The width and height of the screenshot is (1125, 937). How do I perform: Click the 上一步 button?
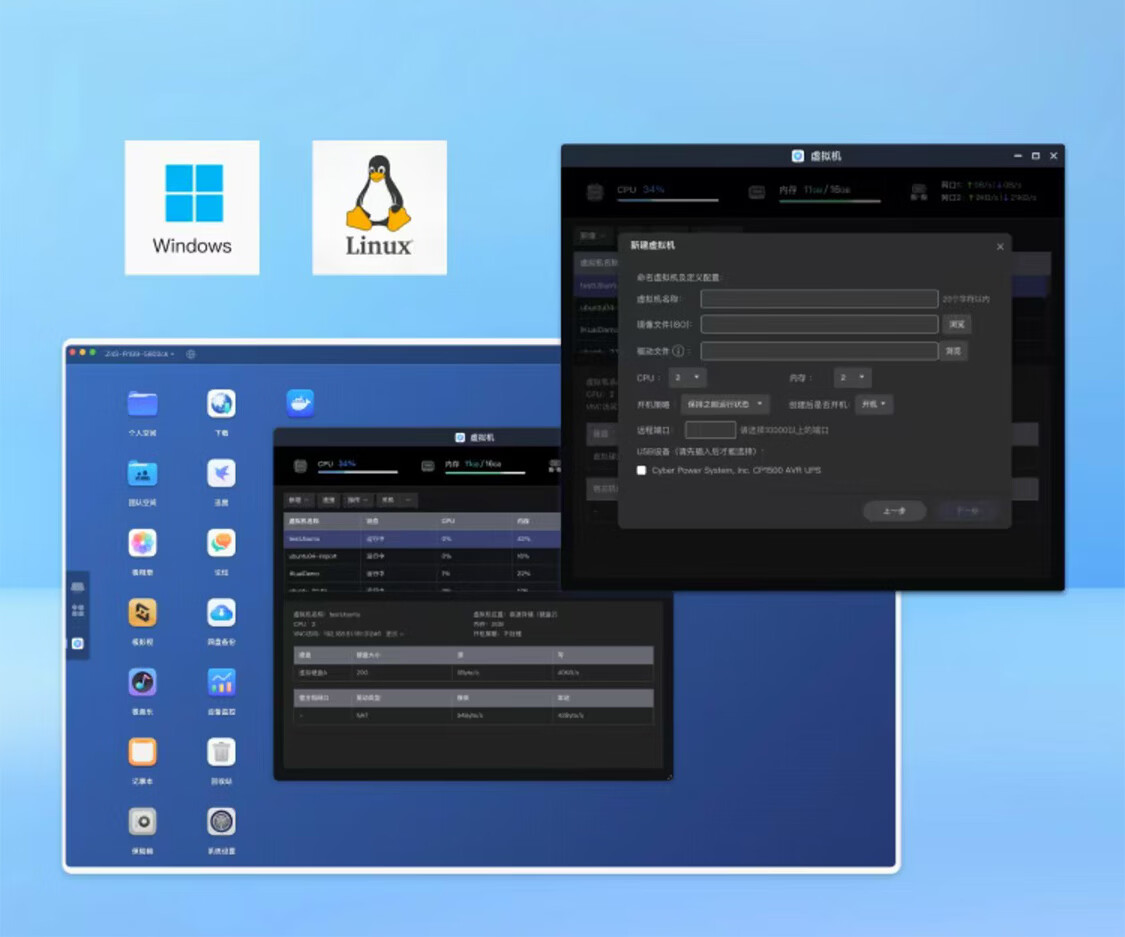[x=894, y=511]
